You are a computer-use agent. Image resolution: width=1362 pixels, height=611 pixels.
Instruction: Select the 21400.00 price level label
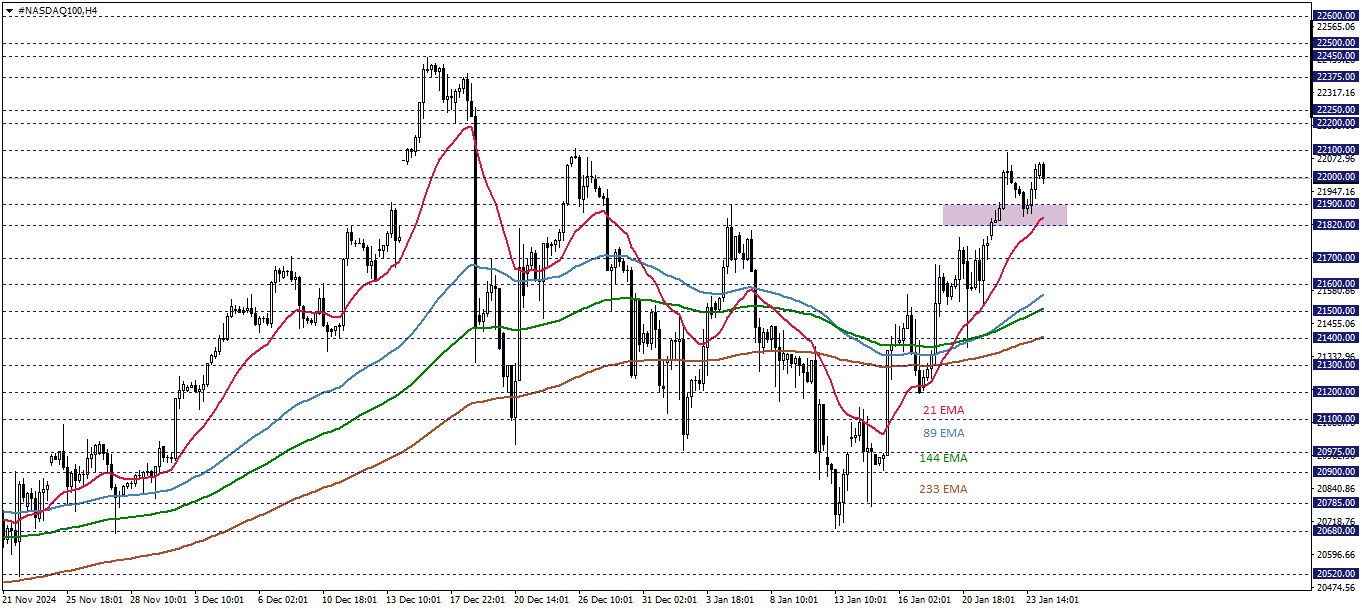click(x=1336, y=338)
